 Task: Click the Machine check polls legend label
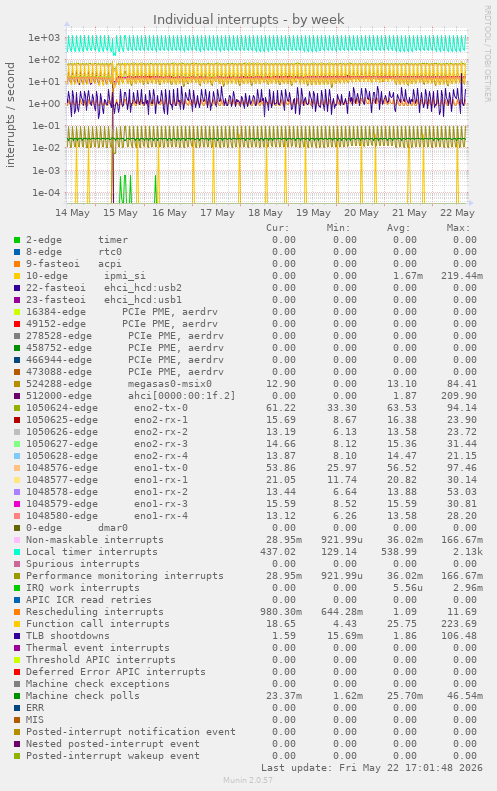pyautogui.click(x=83, y=696)
